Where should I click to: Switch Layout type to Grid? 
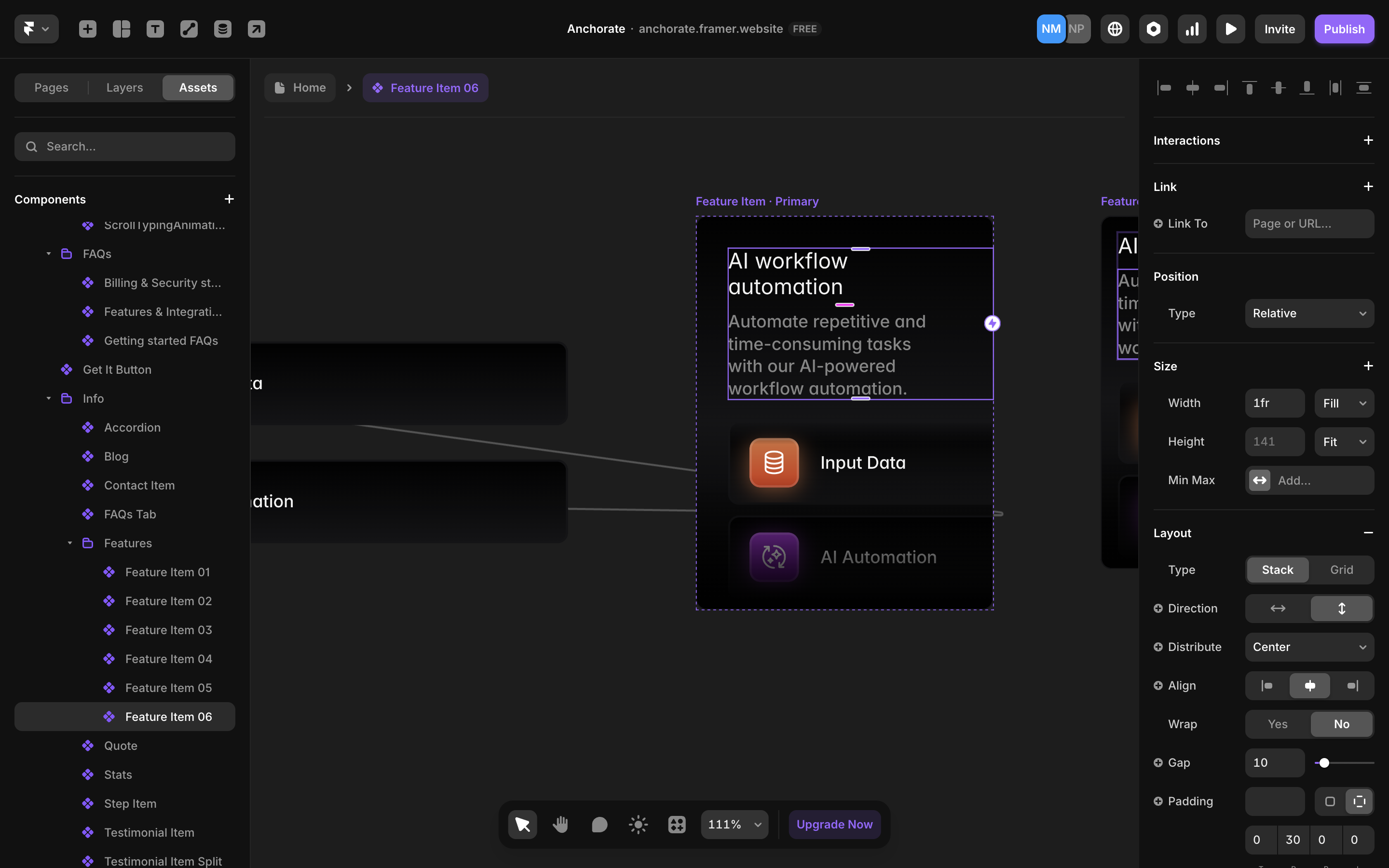pyautogui.click(x=1341, y=570)
